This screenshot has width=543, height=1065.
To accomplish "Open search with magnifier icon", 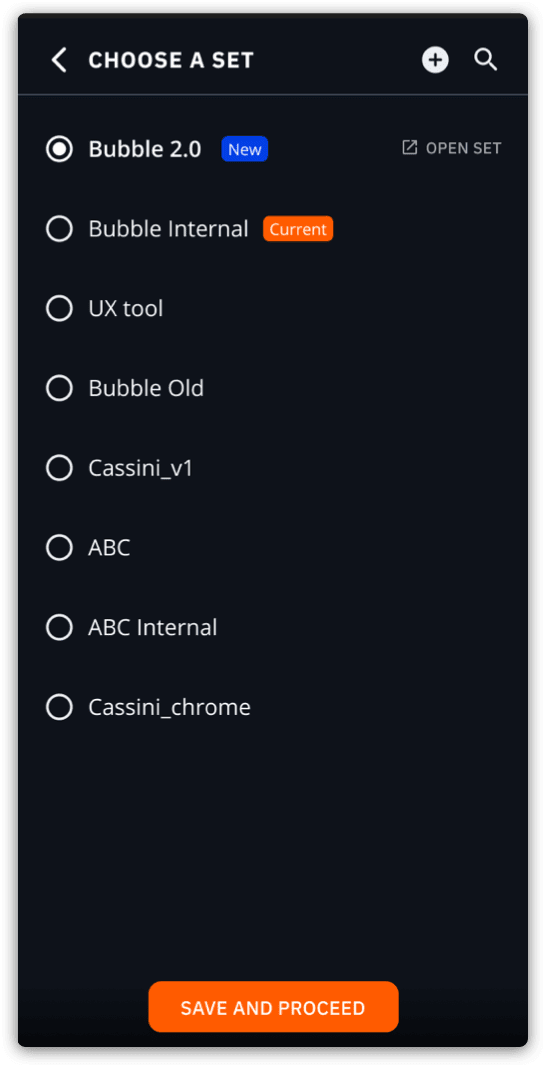I will (485, 60).
